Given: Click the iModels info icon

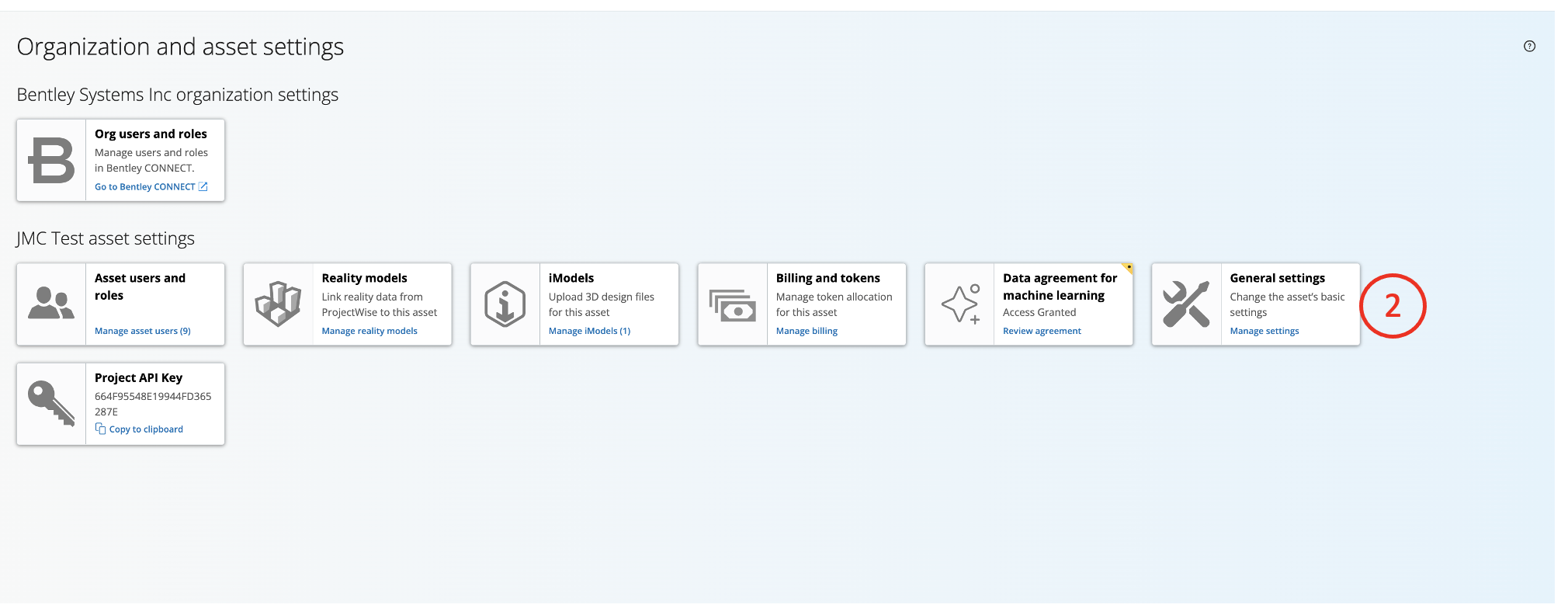Looking at the screenshot, I should (x=505, y=304).
